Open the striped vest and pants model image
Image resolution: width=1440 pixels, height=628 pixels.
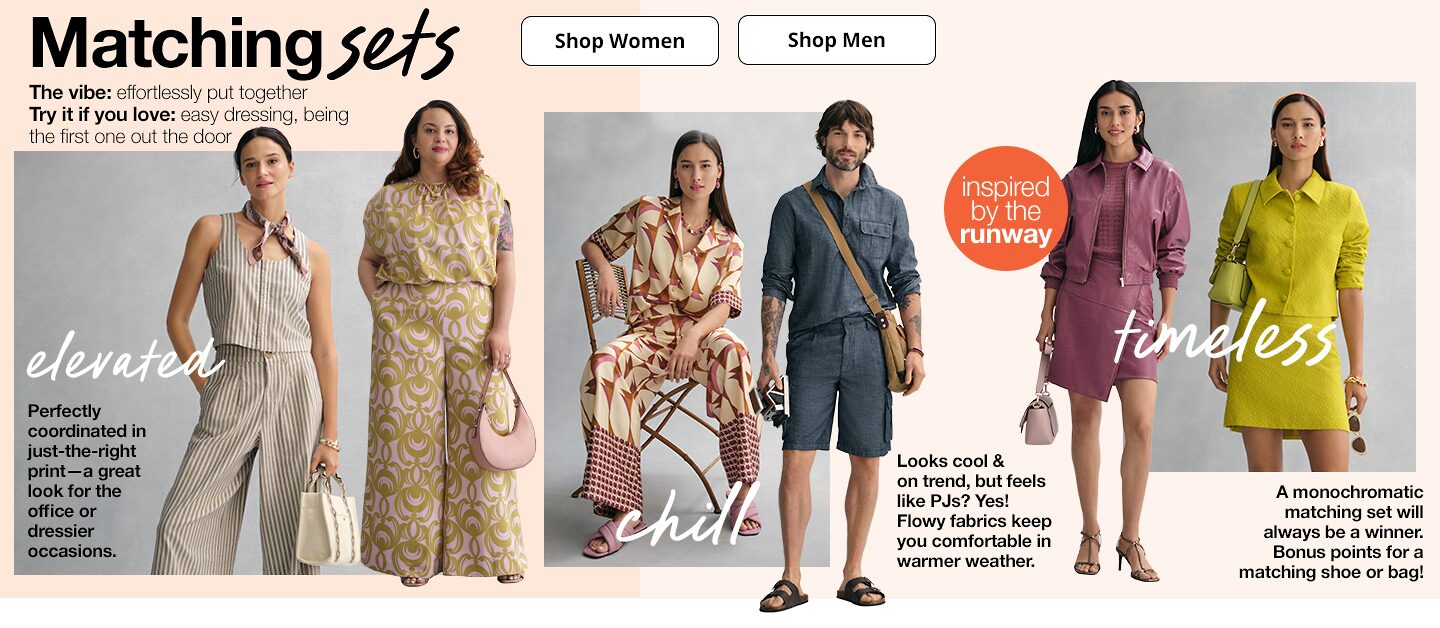tap(250, 355)
